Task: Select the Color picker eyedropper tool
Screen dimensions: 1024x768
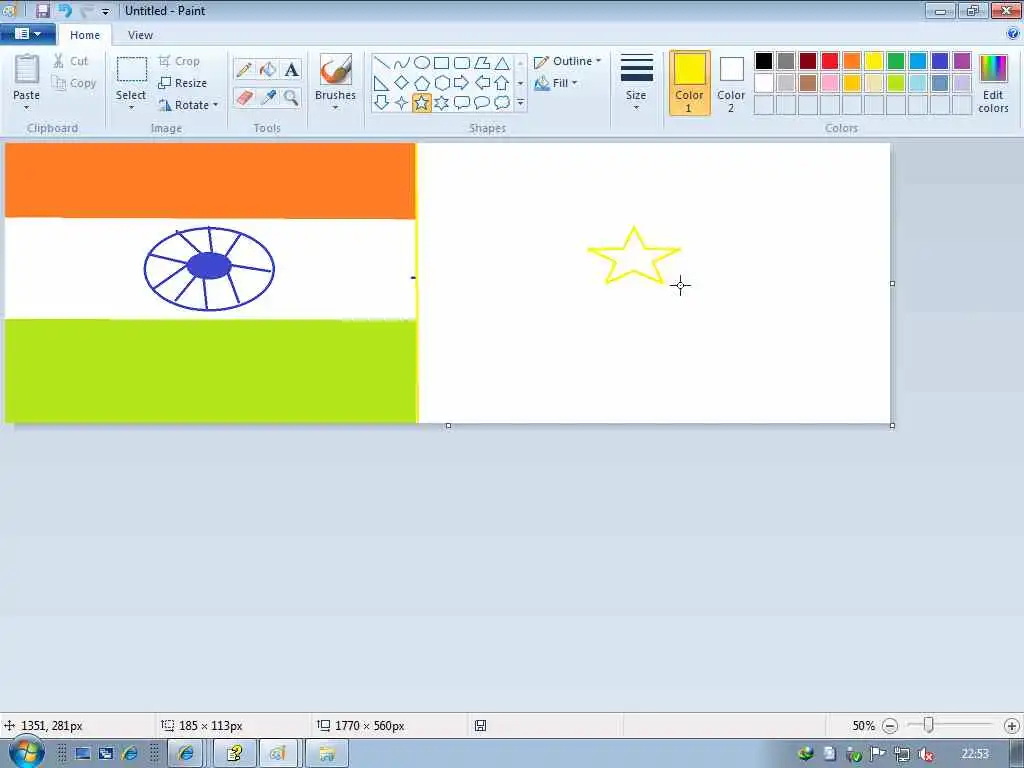Action: tap(268, 98)
